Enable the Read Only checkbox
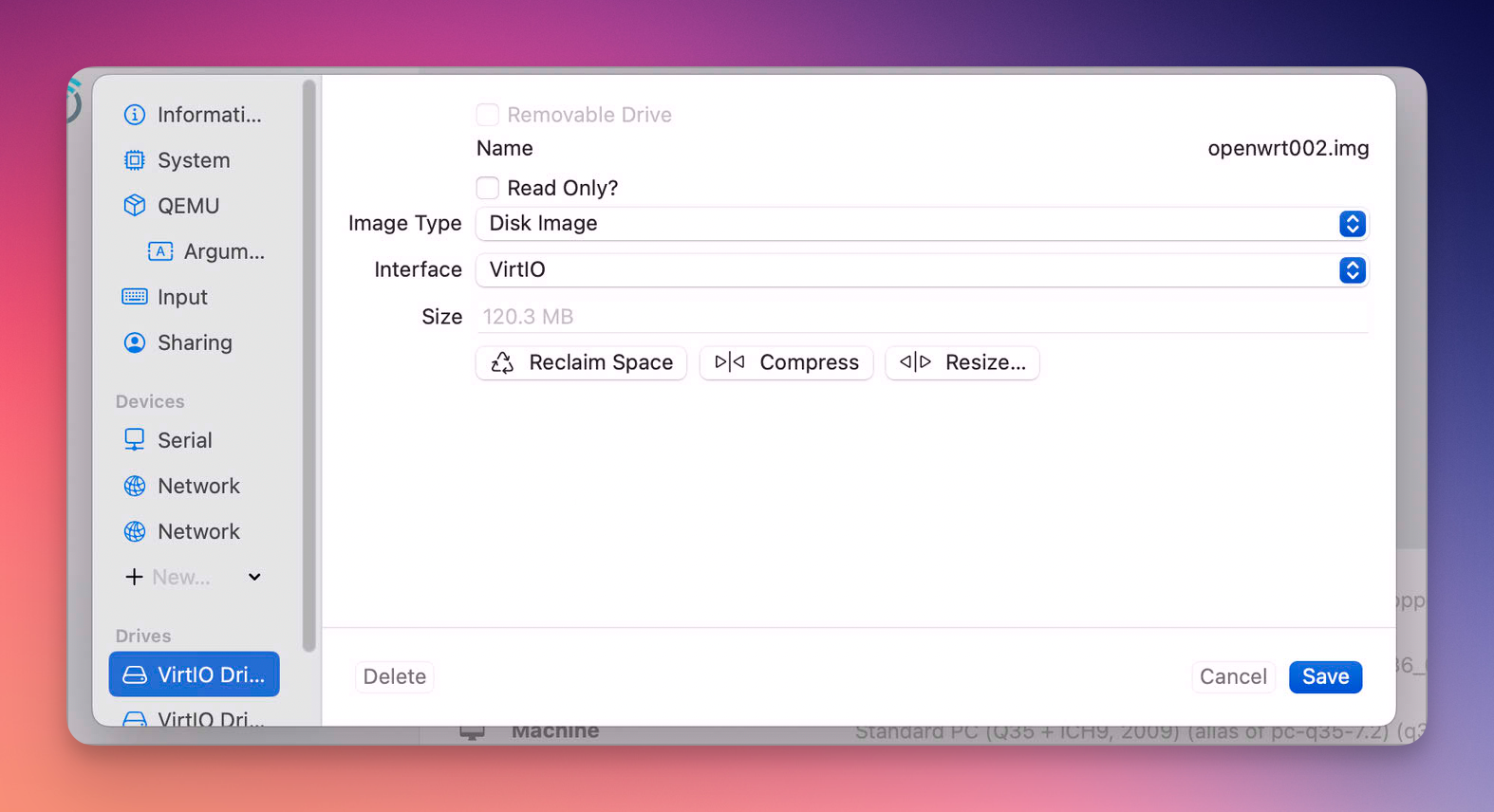The height and width of the screenshot is (812, 1494). pyautogui.click(x=488, y=188)
